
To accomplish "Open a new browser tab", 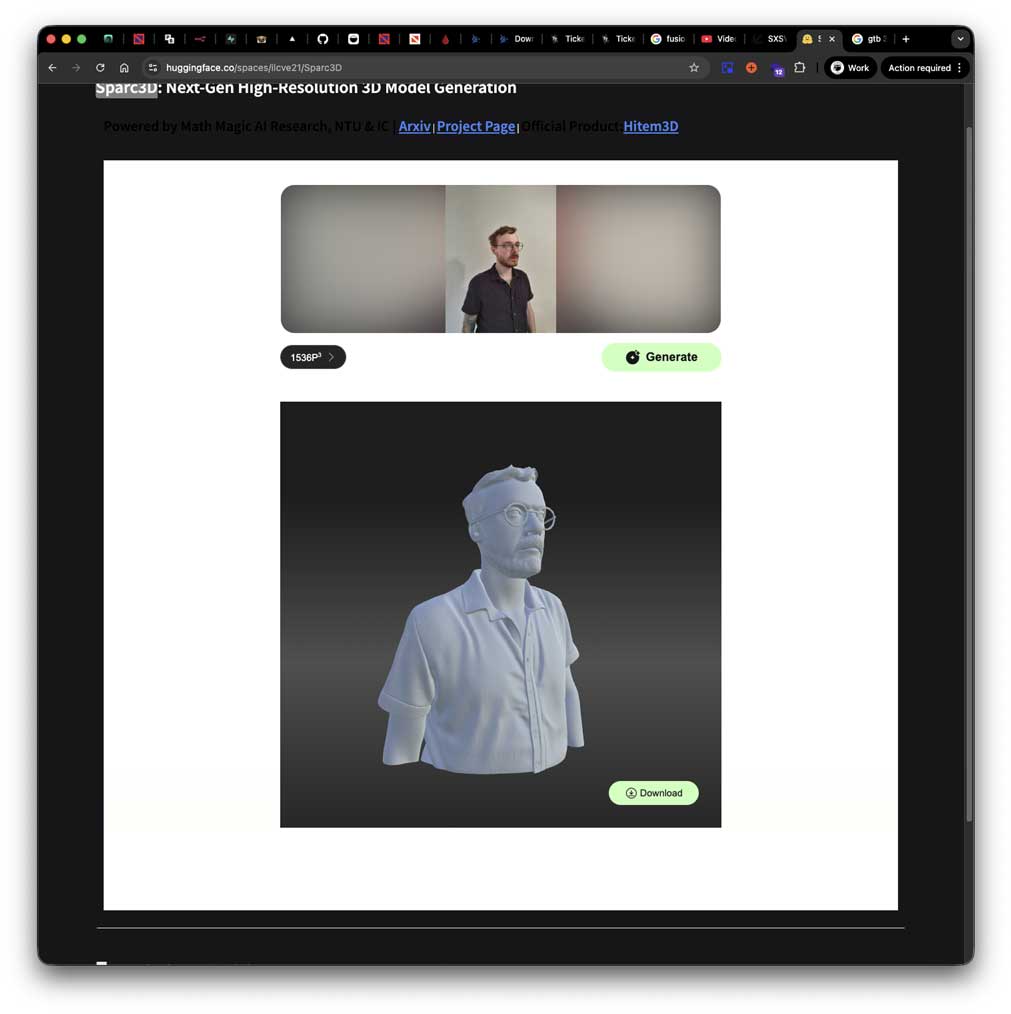I will point(906,39).
